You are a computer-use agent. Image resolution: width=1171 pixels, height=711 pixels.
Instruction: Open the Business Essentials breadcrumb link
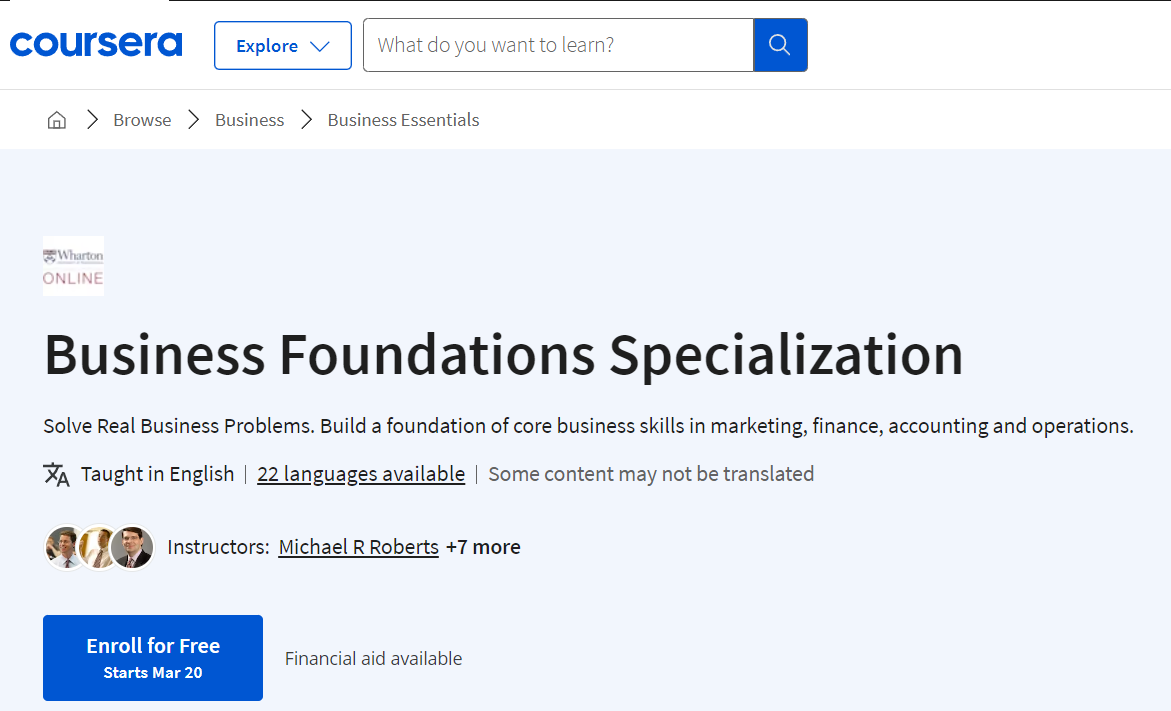[403, 119]
